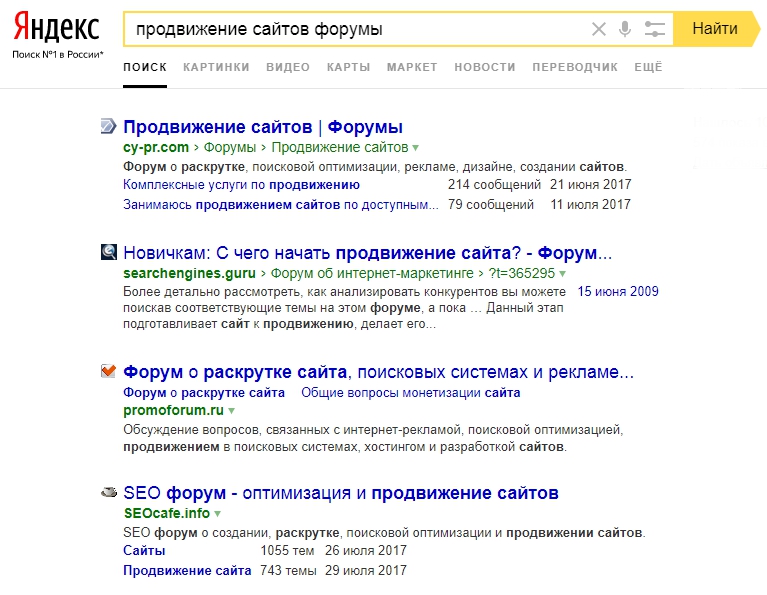Click Форумы breadcrumb under cy-pr.com
This screenshot has height=595, width=767.
click(230, 147)
